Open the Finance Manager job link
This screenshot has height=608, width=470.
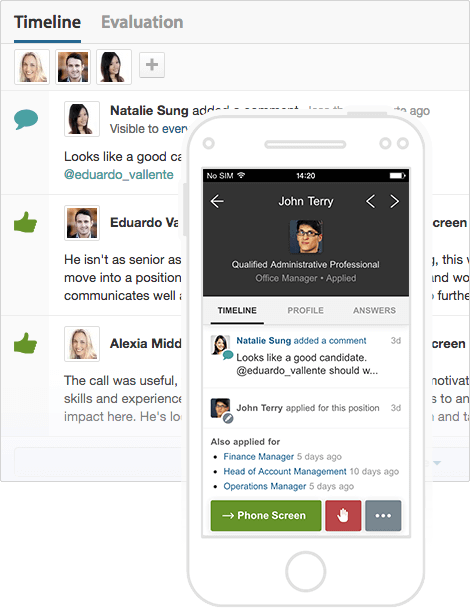coord(259,456)
